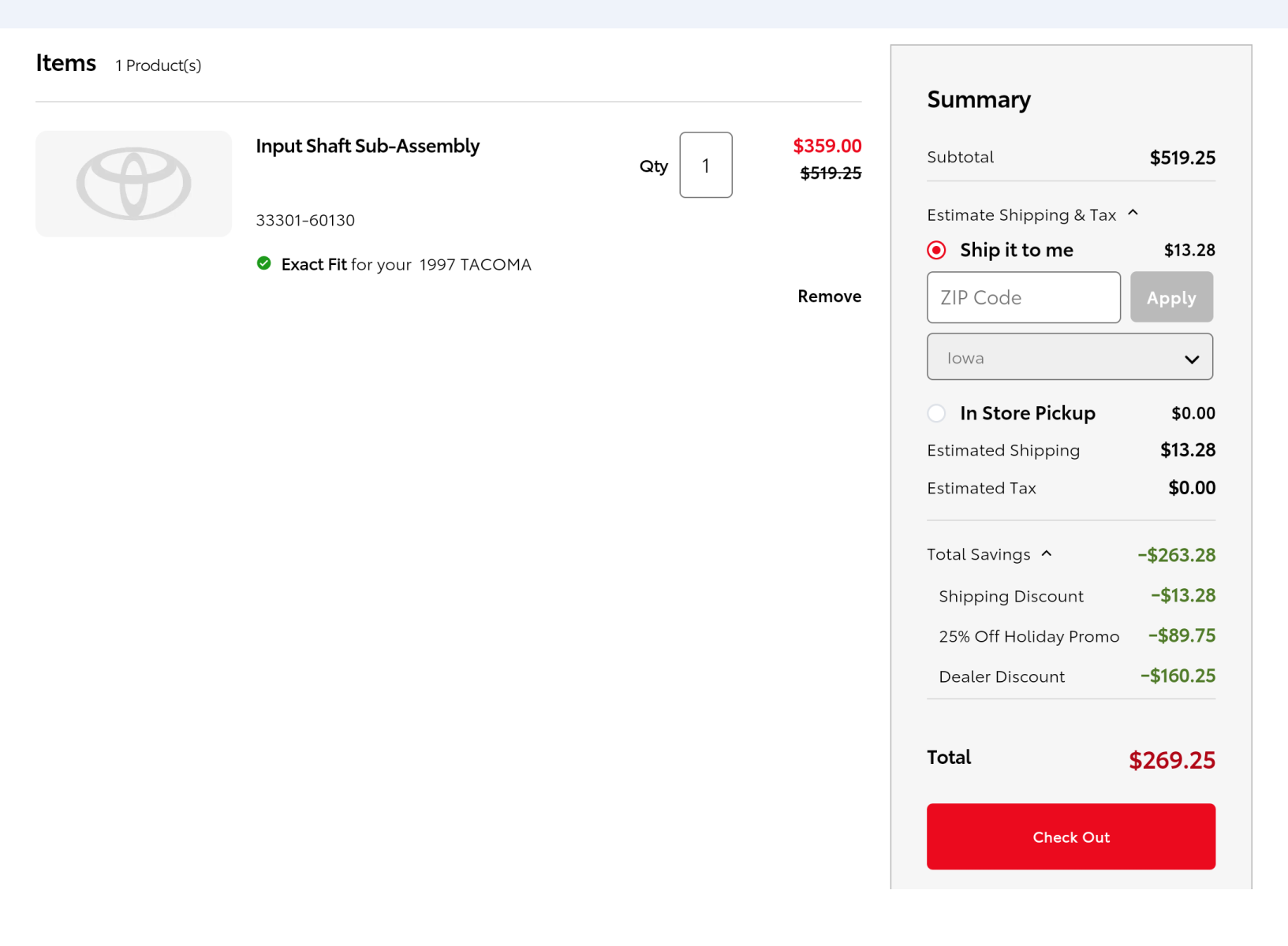1288x946 pixels.
Task: Select the Ship it to me option
Action: (x=936, y=251)
